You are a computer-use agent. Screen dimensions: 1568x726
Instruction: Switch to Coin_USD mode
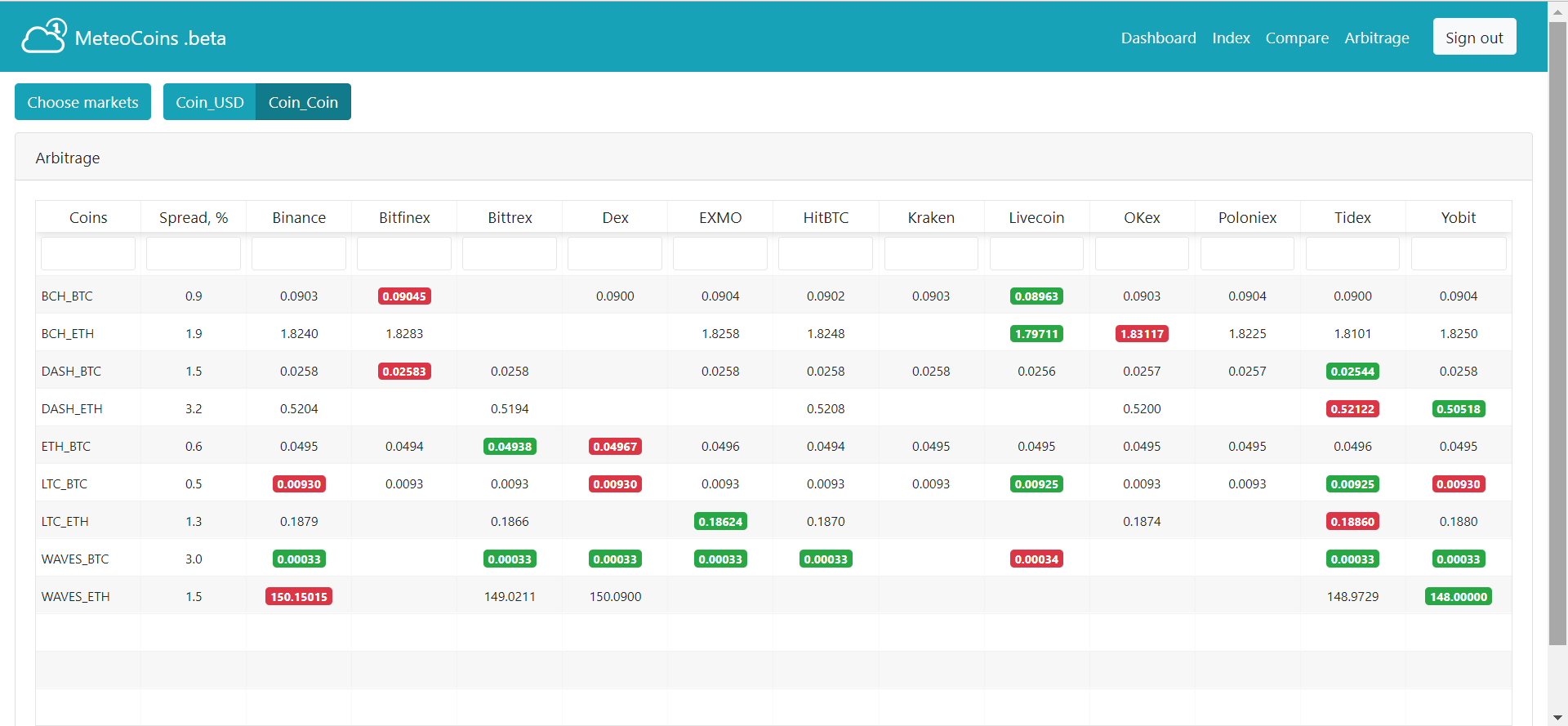(210, 102)
